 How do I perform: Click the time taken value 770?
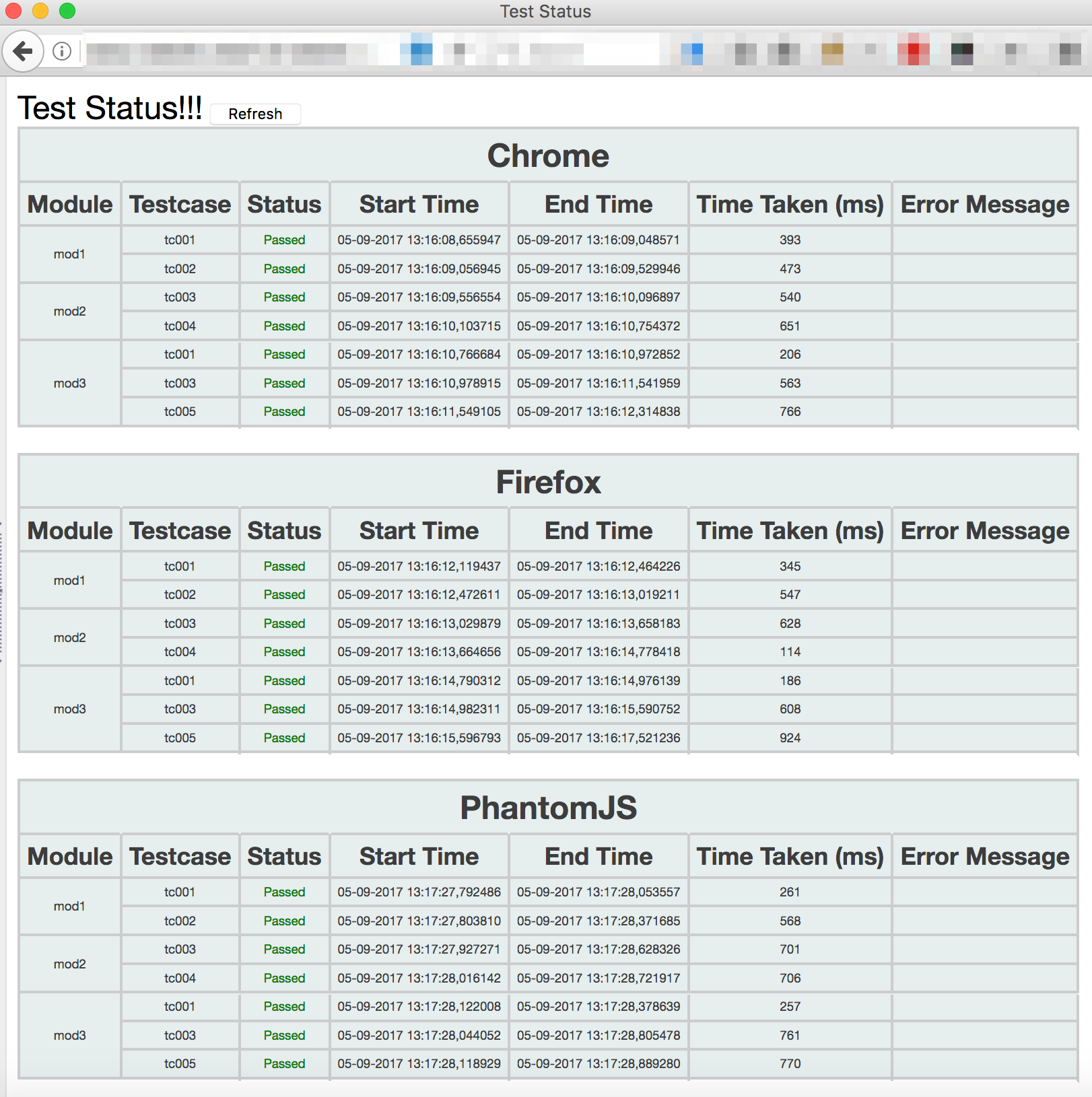point(790,1063)
